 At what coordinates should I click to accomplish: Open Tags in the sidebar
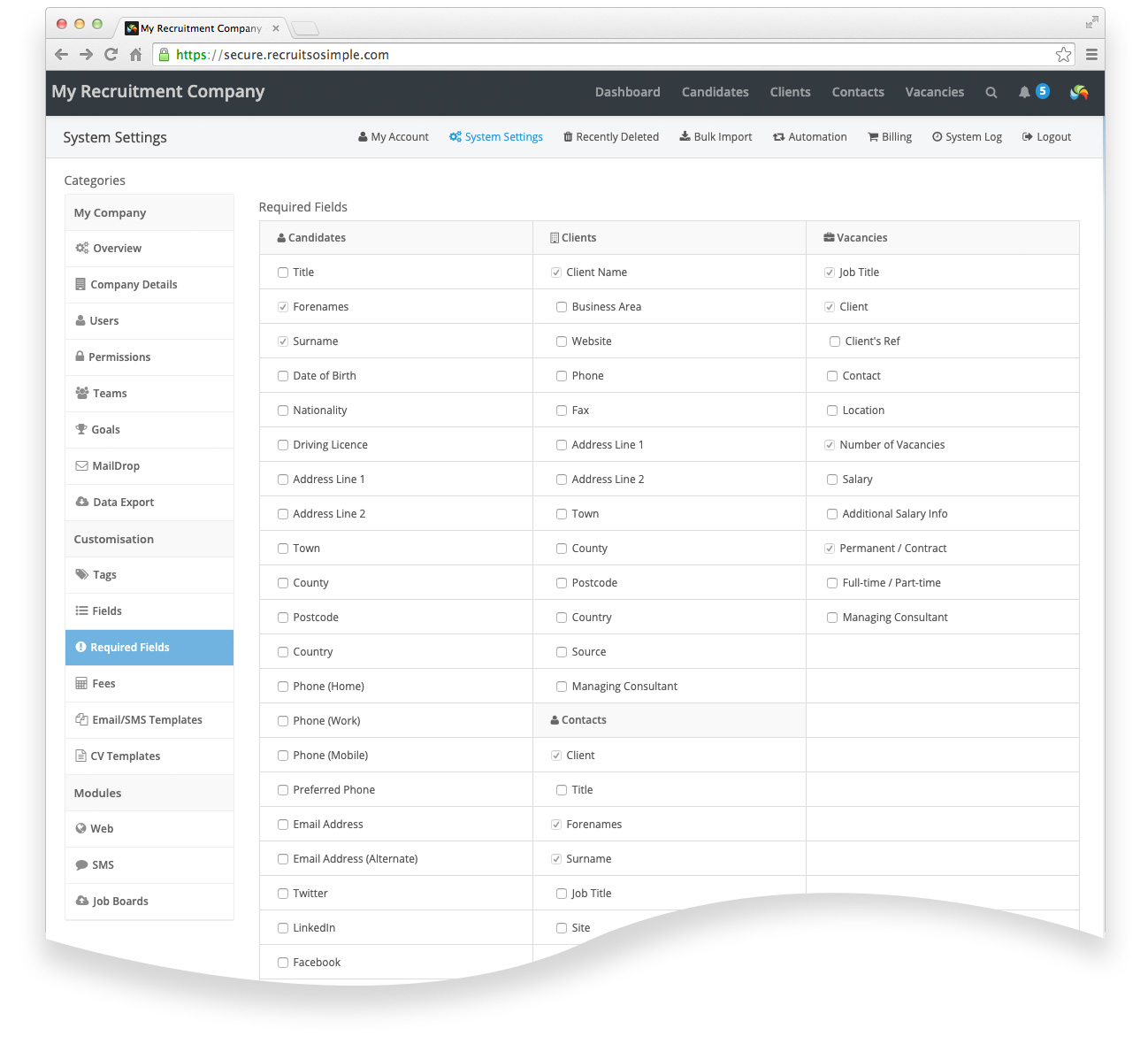pos(149,575)
